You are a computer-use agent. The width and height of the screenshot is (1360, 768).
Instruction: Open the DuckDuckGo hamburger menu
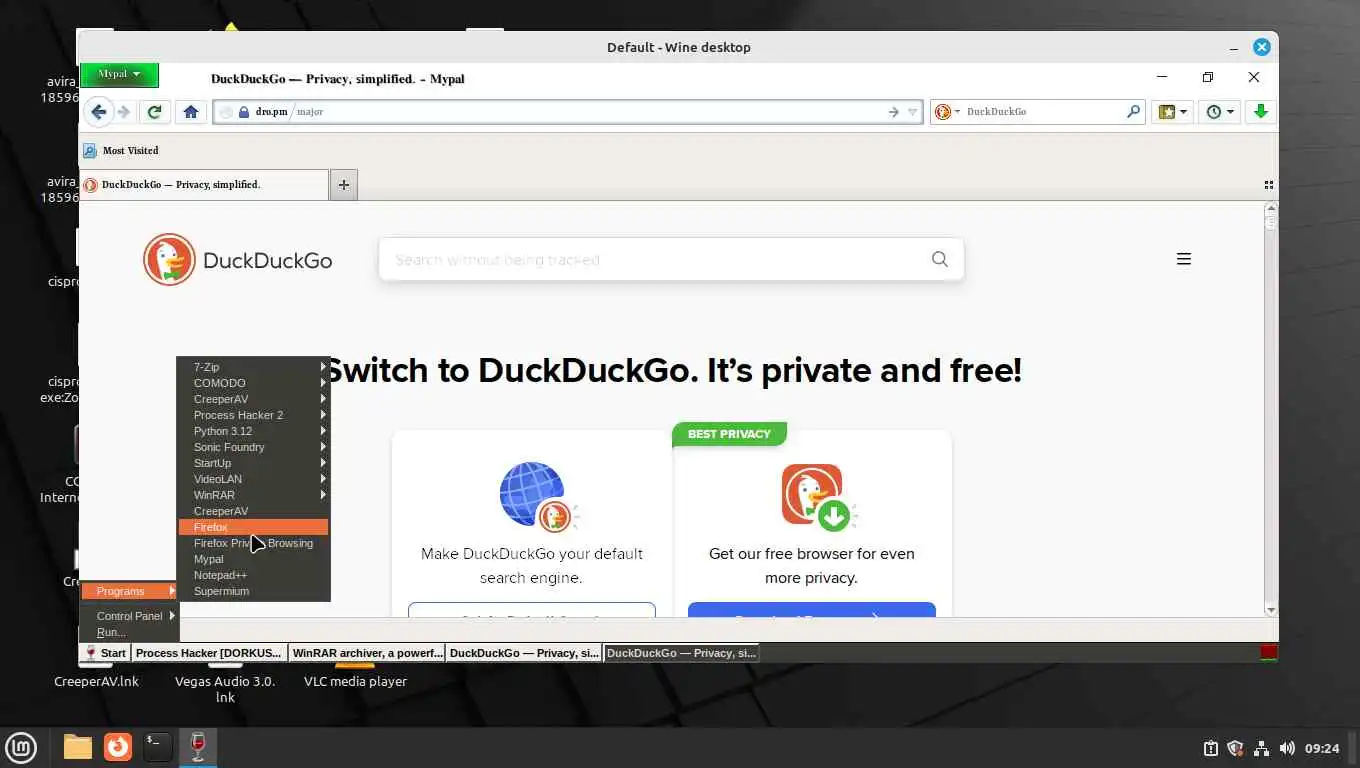tap(1184, 259)
